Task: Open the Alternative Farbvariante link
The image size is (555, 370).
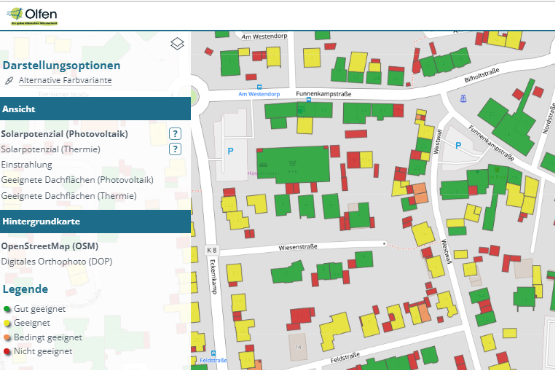Action: tap(65, 80)
